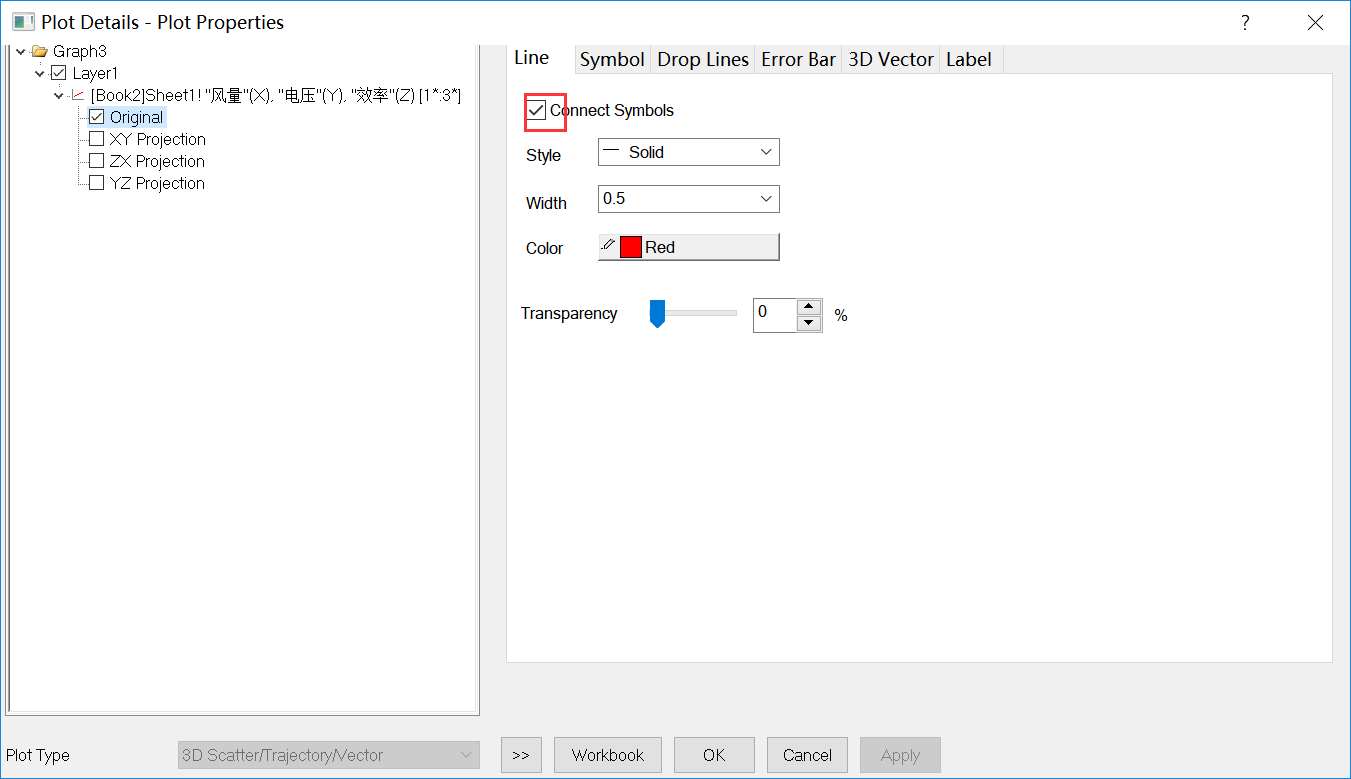The image size is (1351, 779).
Task: Click the plot icon beside [Book2]Sheet1
Action: (x=78, y=95)
